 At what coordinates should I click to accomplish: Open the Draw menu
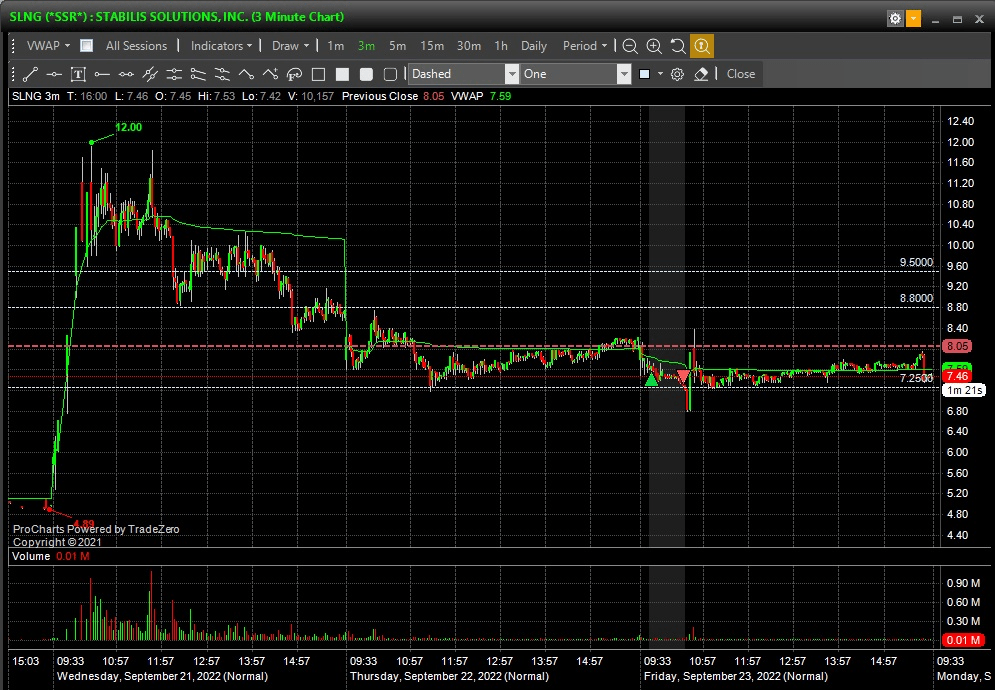pos(290,46)
